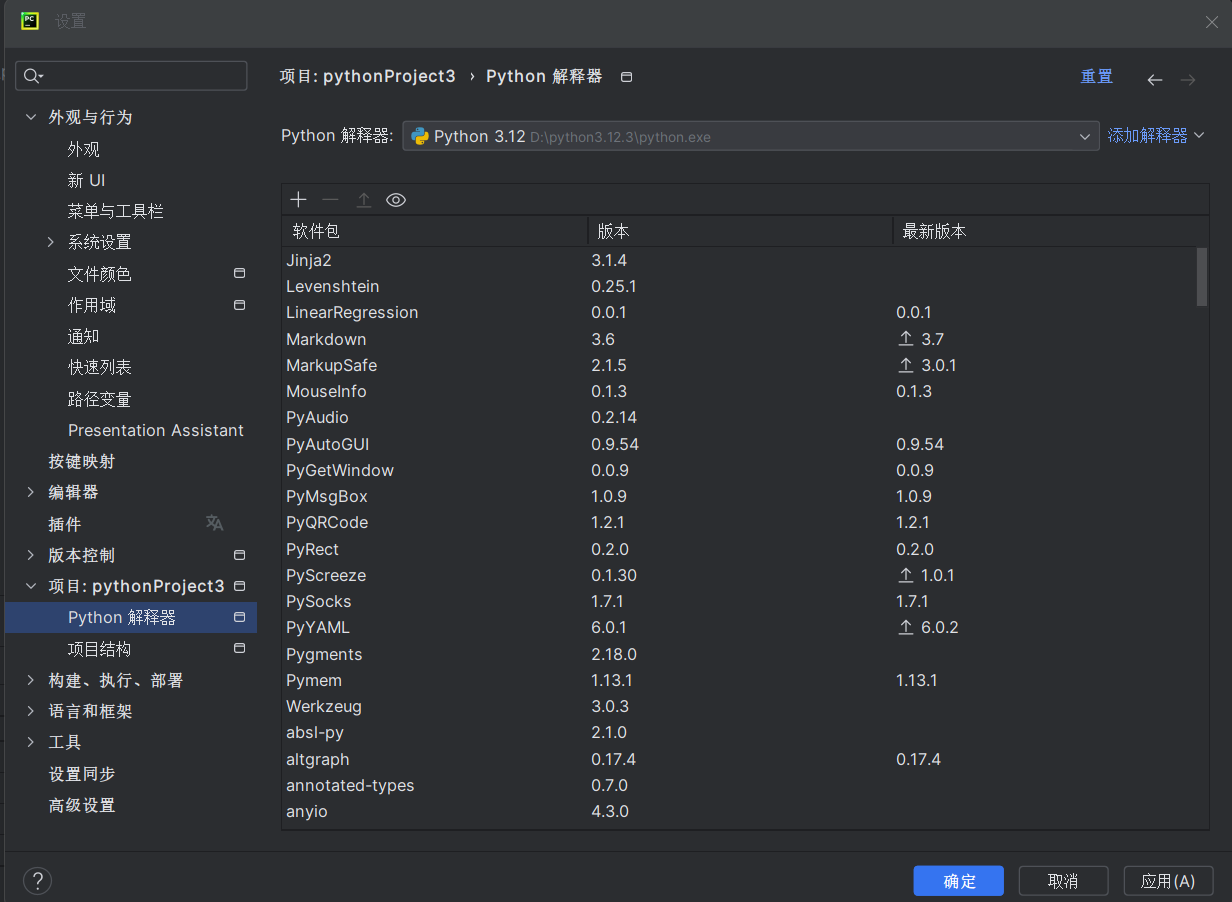
Task: Click the 确定 button
Action: [x=958, y=881]
